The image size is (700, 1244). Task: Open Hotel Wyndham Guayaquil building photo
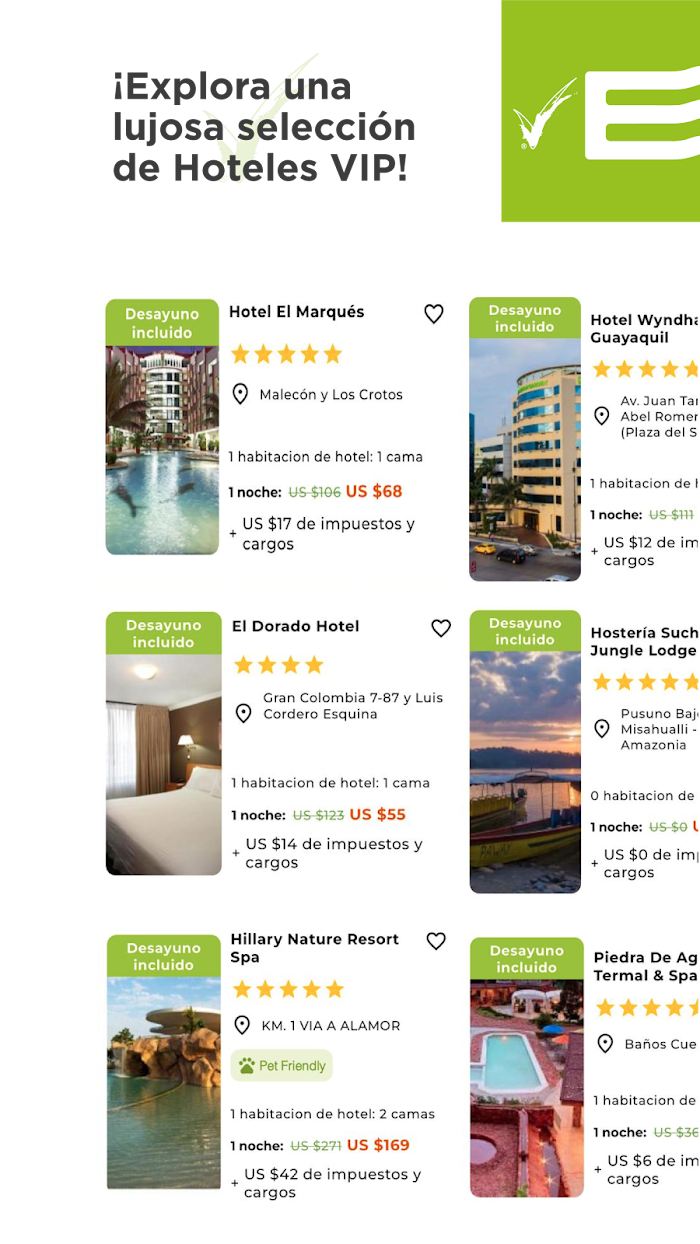(x=525, y=459)
